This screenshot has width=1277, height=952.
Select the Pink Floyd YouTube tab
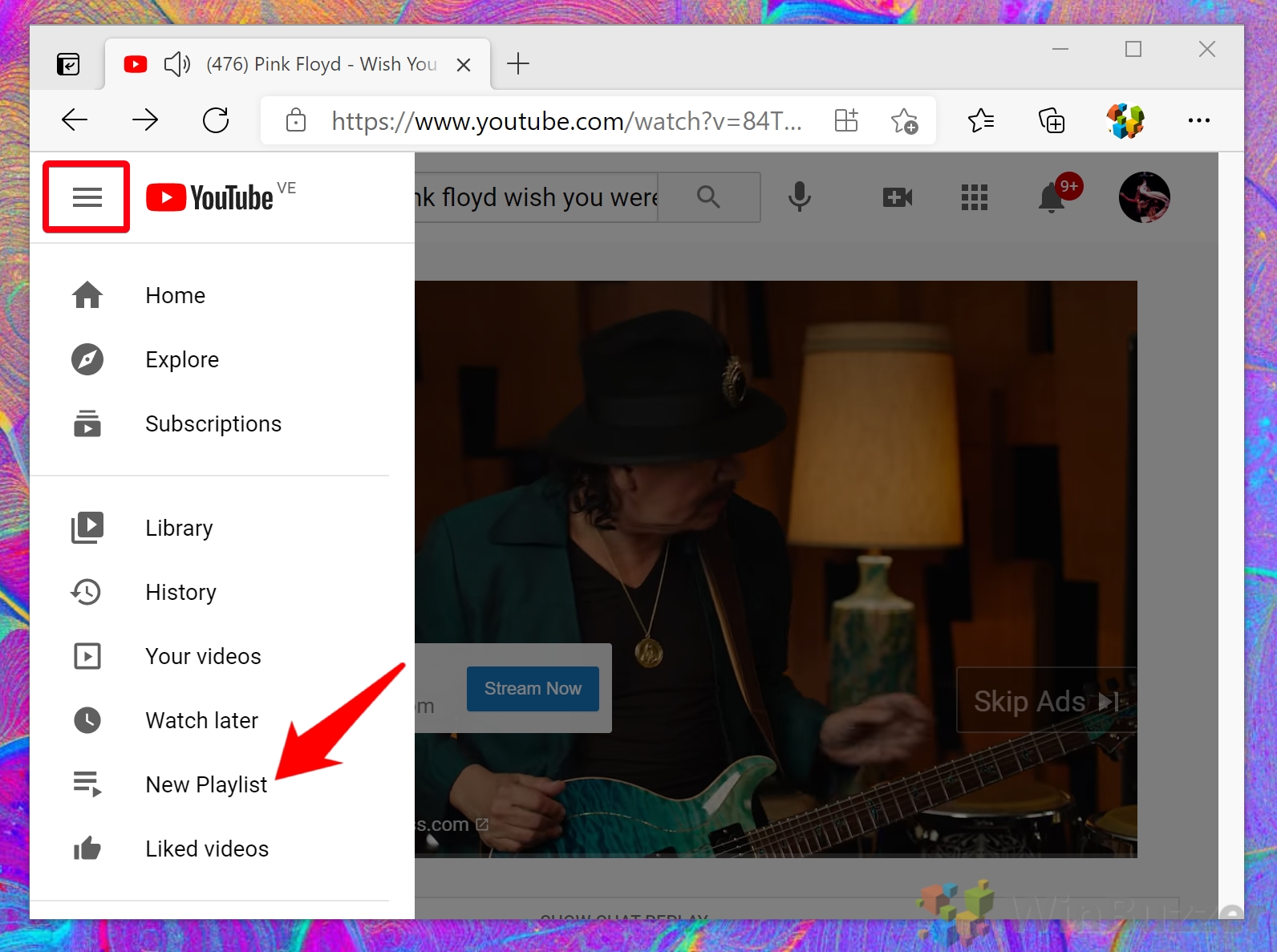click(298, 64)
